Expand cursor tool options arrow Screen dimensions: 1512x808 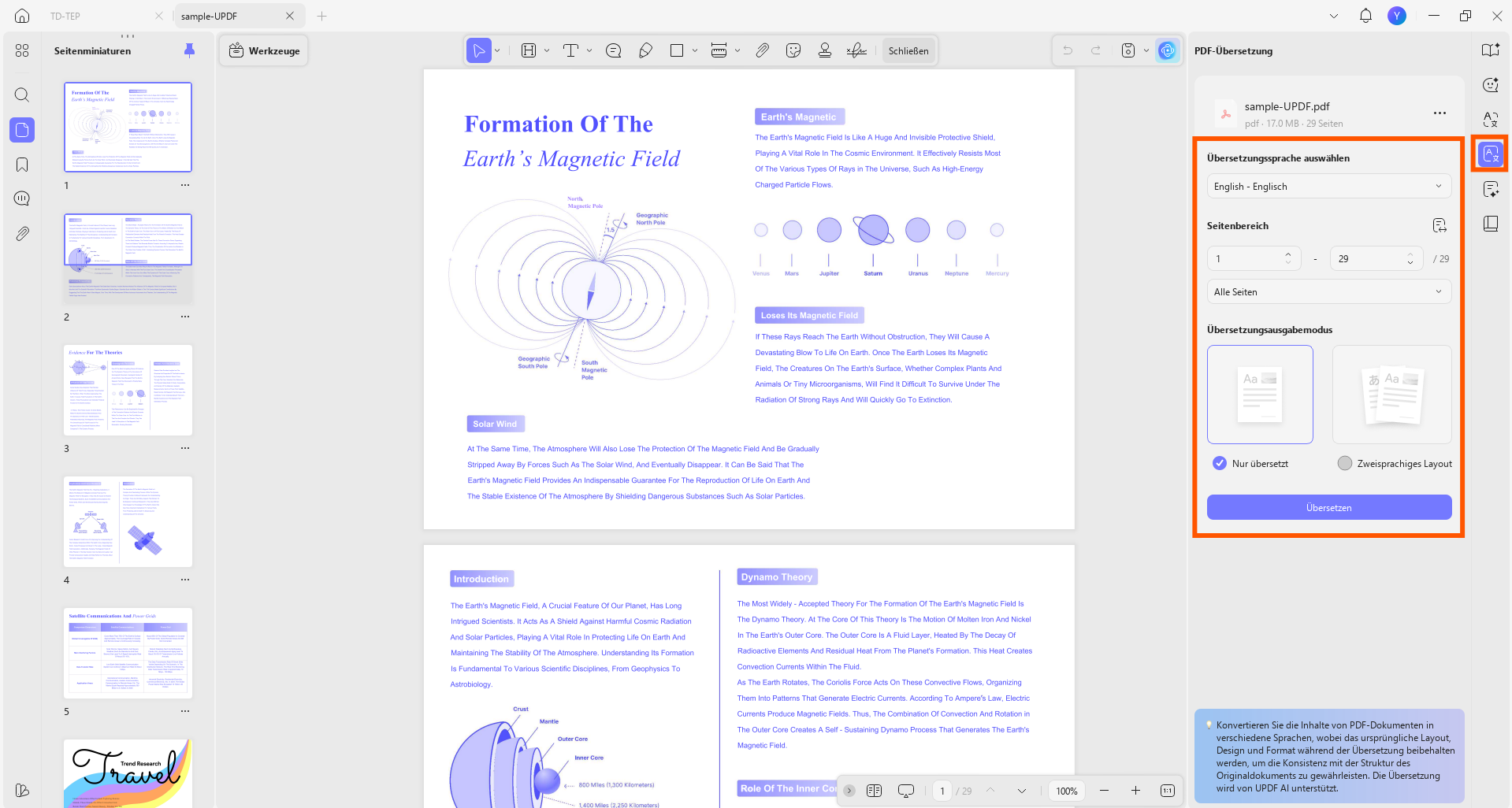(497, 50)
